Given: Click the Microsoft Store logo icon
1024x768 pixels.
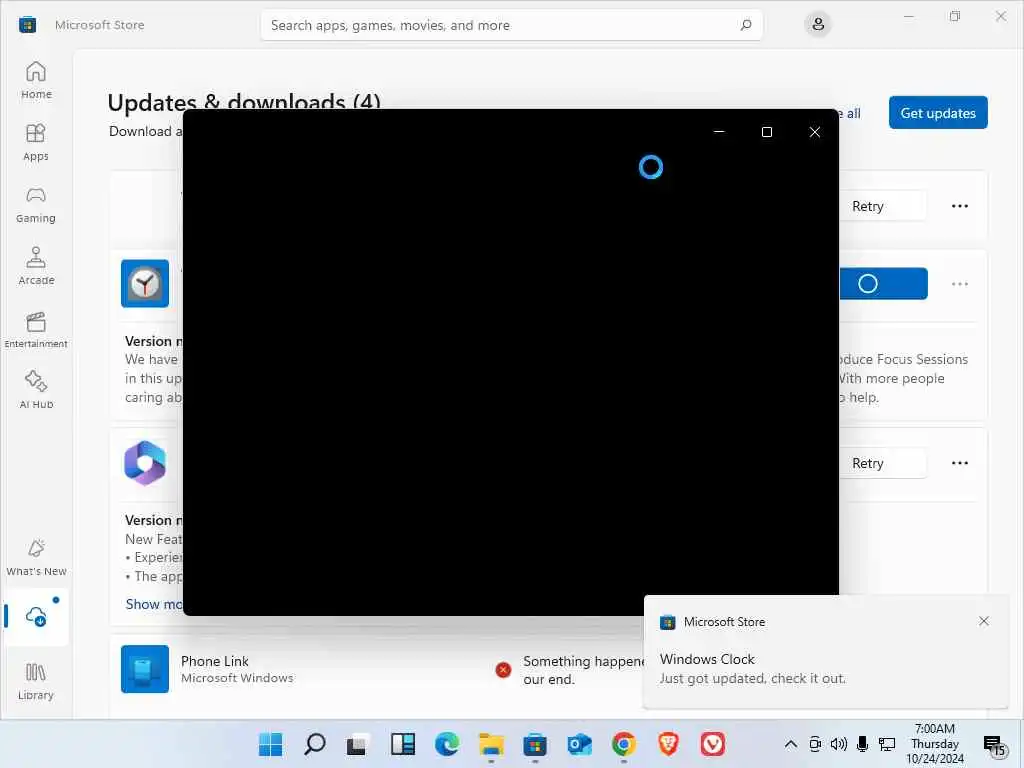Looking at the screenshot, I should pos(27,25).
